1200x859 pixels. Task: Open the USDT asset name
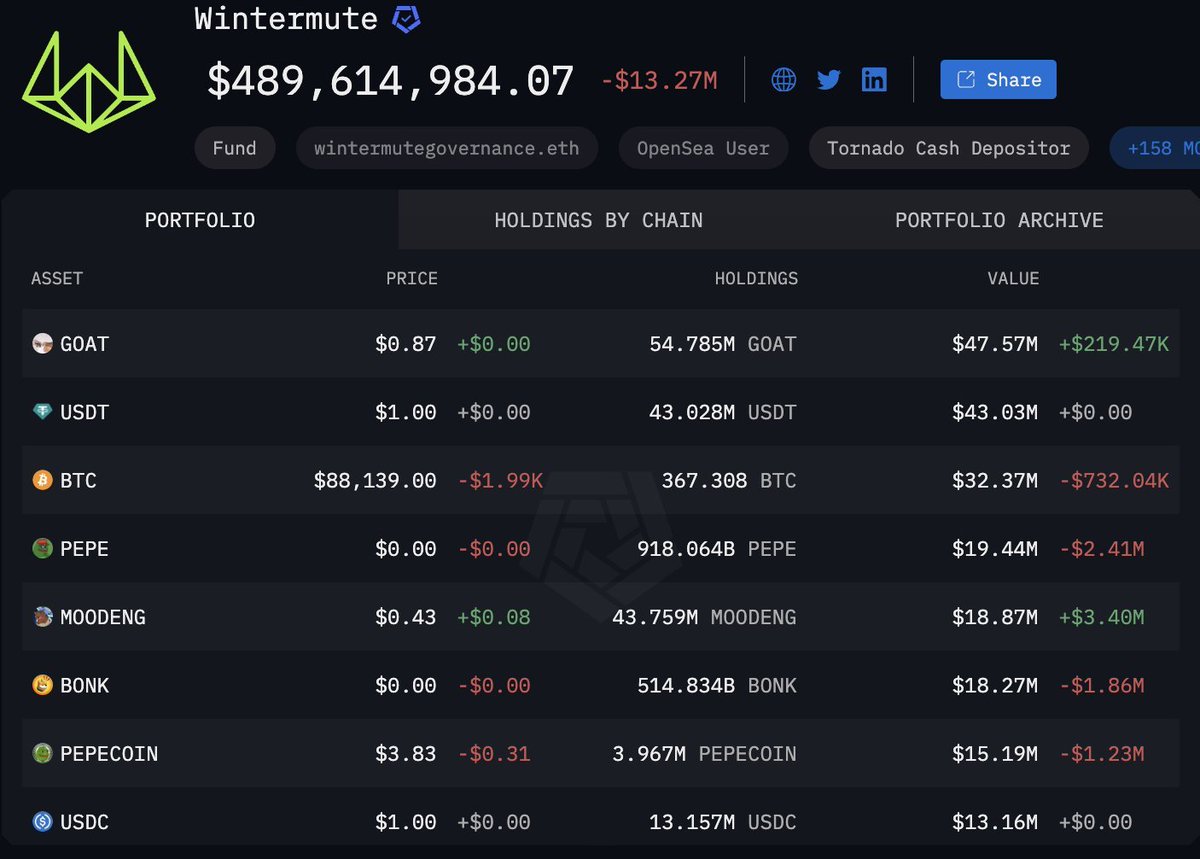coord(84,412)
